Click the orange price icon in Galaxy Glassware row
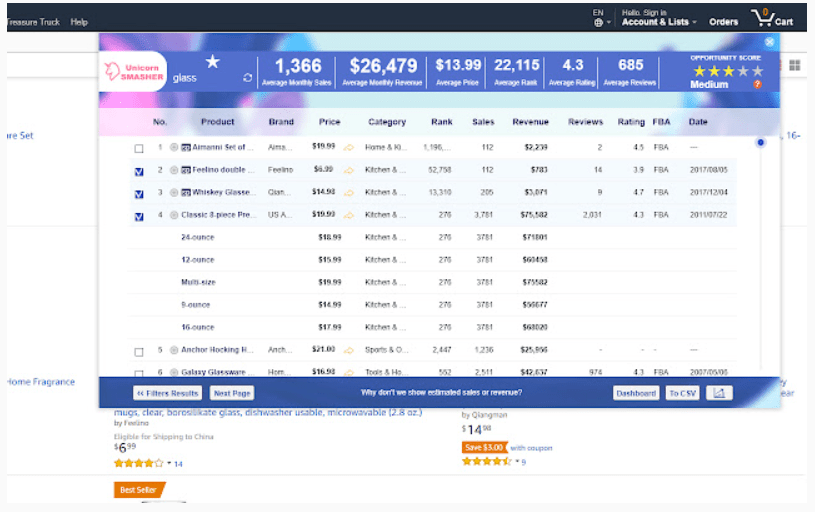This screenshot has width=815, height=512. (349, 372)
